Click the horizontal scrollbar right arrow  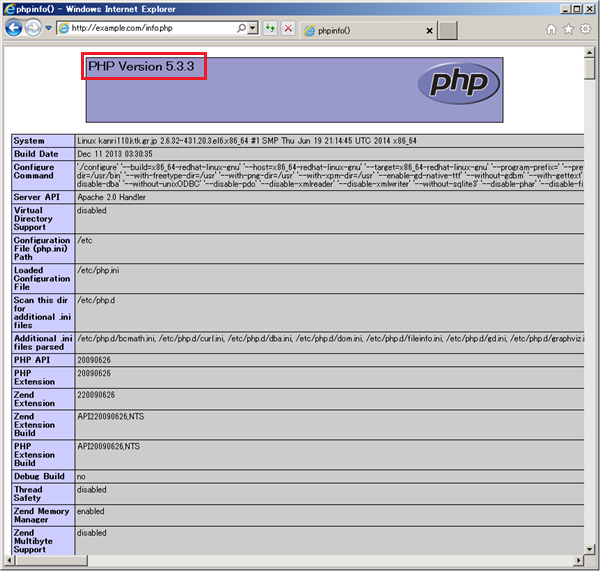[579, 560]
